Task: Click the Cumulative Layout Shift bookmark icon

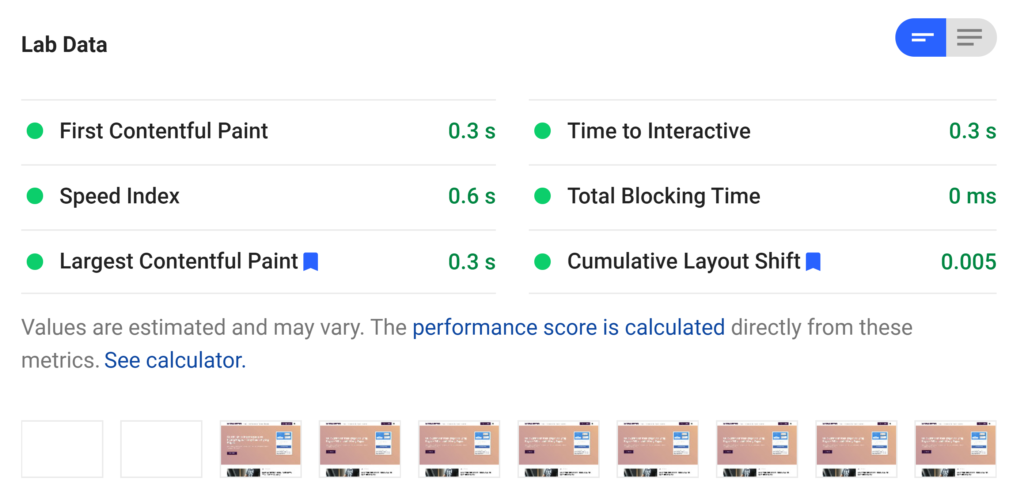Action: tap(813, 262)
